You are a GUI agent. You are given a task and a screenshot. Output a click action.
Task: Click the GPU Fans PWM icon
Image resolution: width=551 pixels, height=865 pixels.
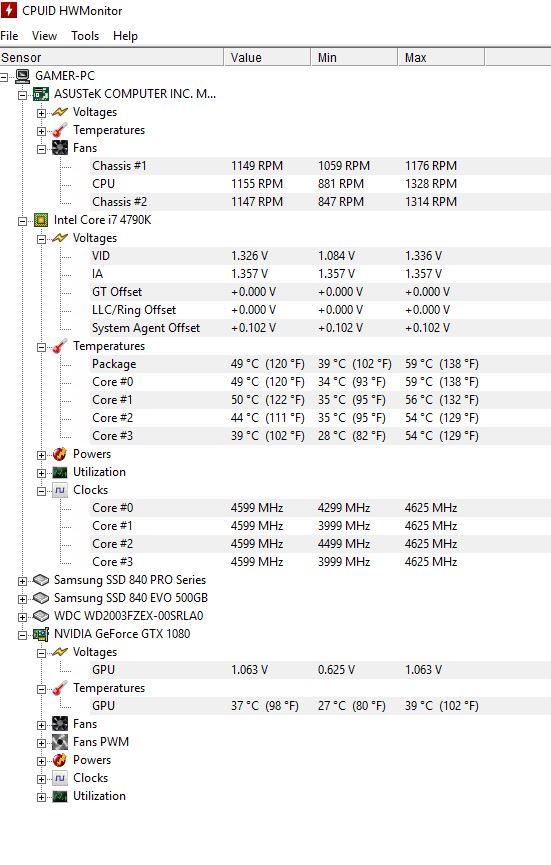pyautogui.click(x=60, y=742)
